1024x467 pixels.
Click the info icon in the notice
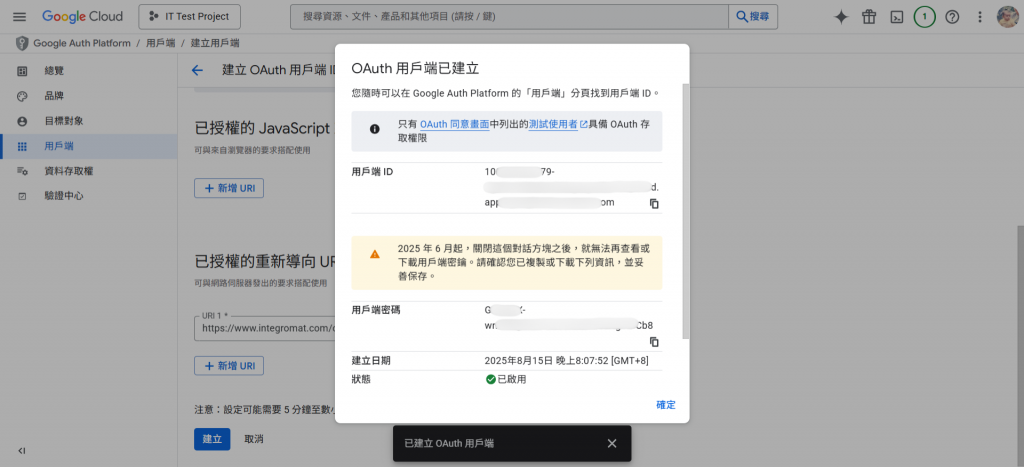375,129
